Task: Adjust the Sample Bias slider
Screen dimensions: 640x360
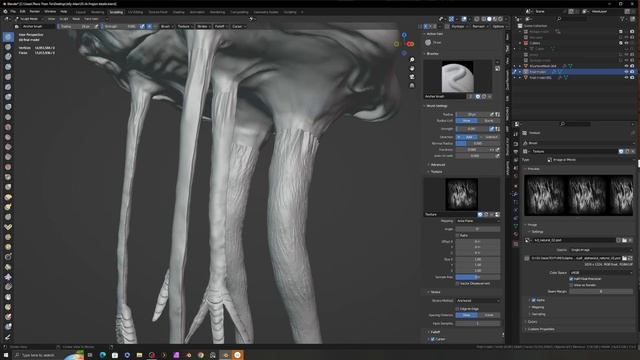Action: click(478, 277)
